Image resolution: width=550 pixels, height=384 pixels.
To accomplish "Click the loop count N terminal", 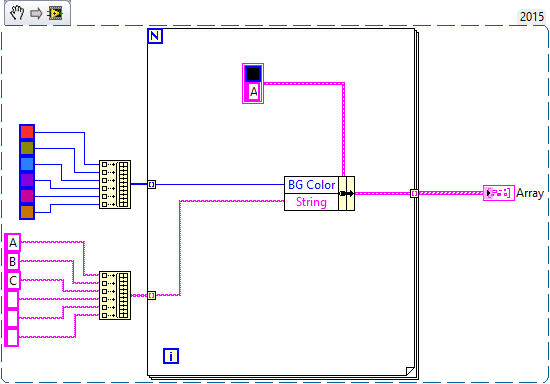I will pos(155,36).
